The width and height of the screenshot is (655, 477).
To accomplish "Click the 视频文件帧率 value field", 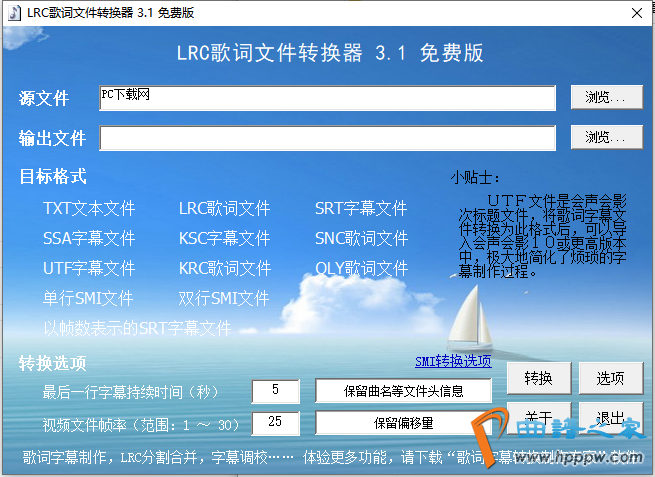I will 275,423.
